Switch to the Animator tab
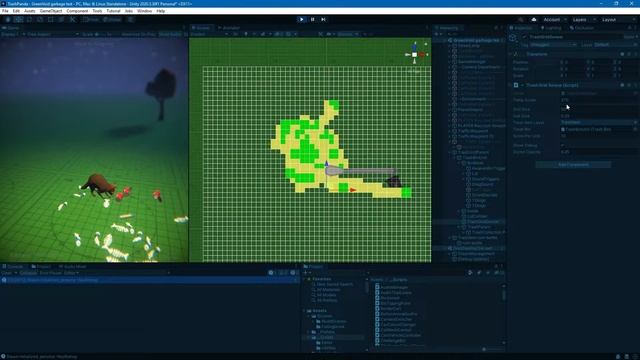 [229, 28]
